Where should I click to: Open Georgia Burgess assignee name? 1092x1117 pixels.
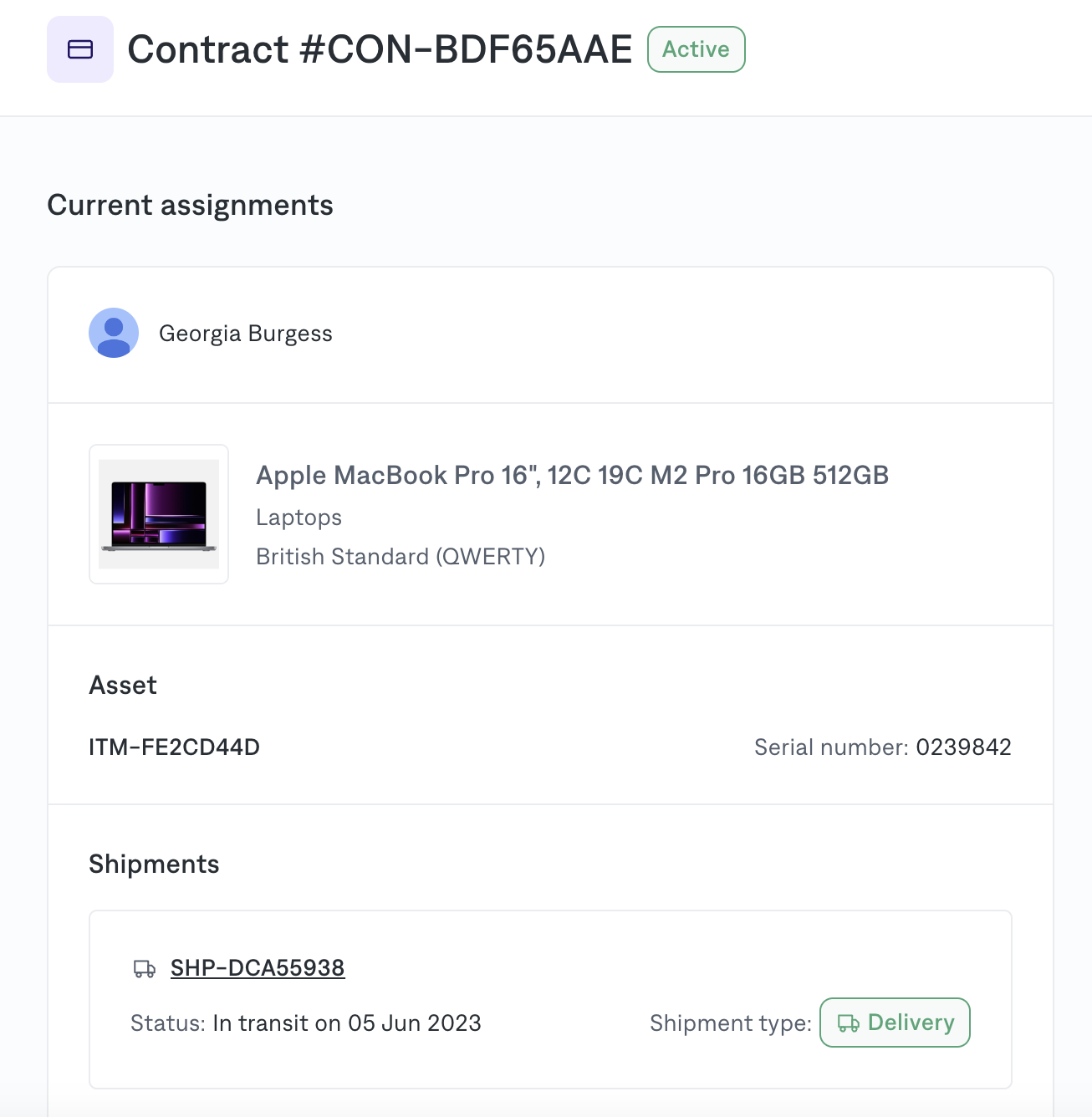pyautogui.click(x=246, y=334)
